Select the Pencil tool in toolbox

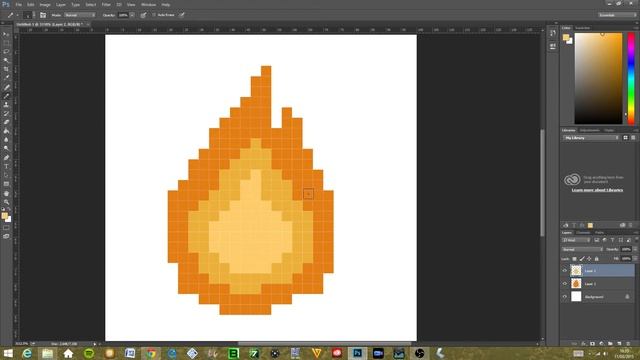[x=6, y=96]
